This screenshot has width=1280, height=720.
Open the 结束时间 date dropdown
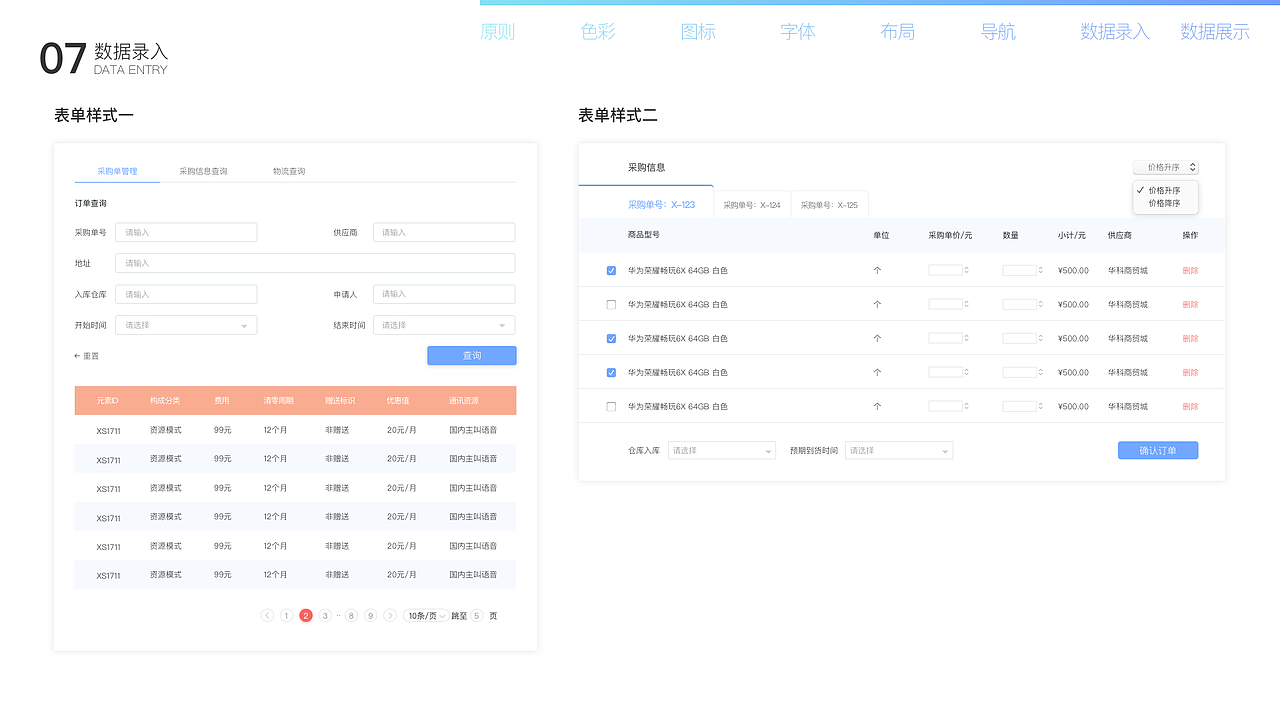tap(444, 325)
